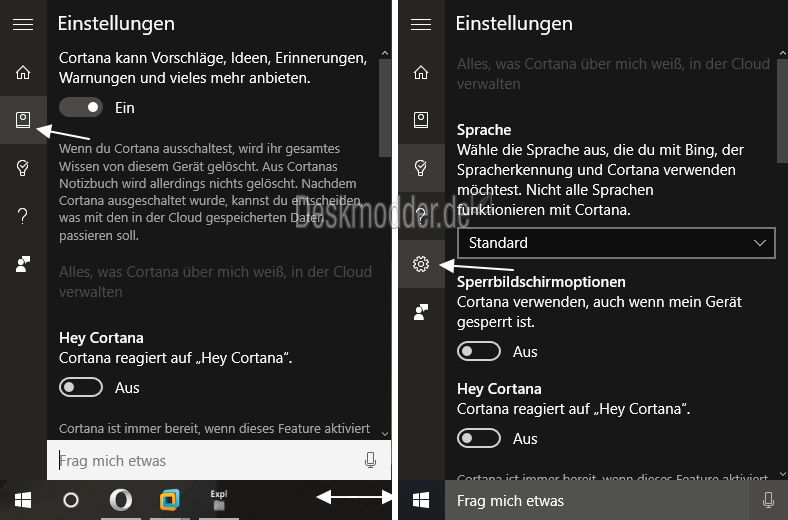Click the Einstellungen heading in right panel
The image size is (788, 520).
click(x=514, y=24)
